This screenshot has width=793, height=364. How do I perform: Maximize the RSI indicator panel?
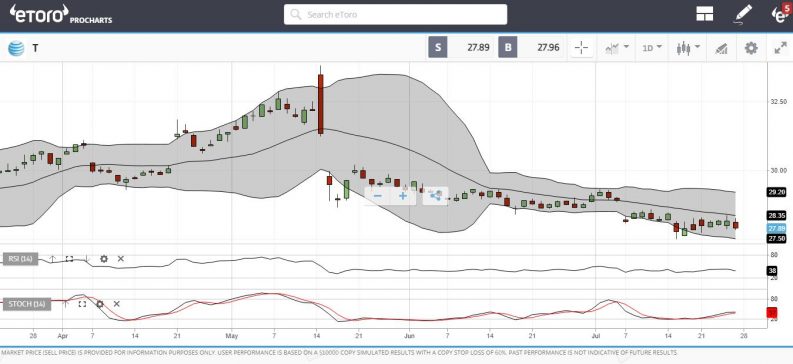(x=69, y=259)
